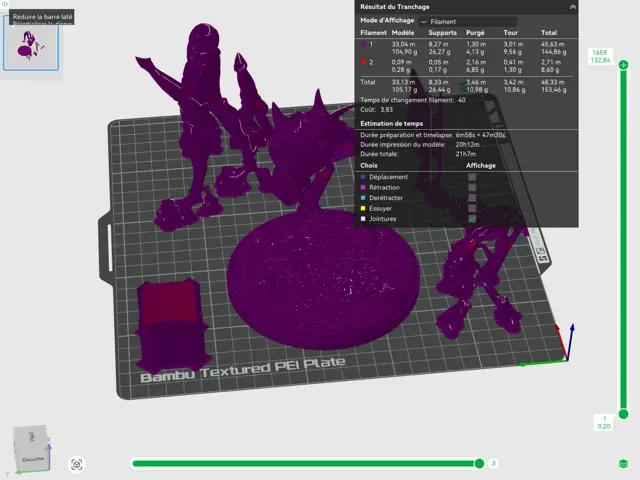Click the filament 2 Total value 2,71 m
Image resolution: width=640 pixels, height=480 pixels.
551,62
